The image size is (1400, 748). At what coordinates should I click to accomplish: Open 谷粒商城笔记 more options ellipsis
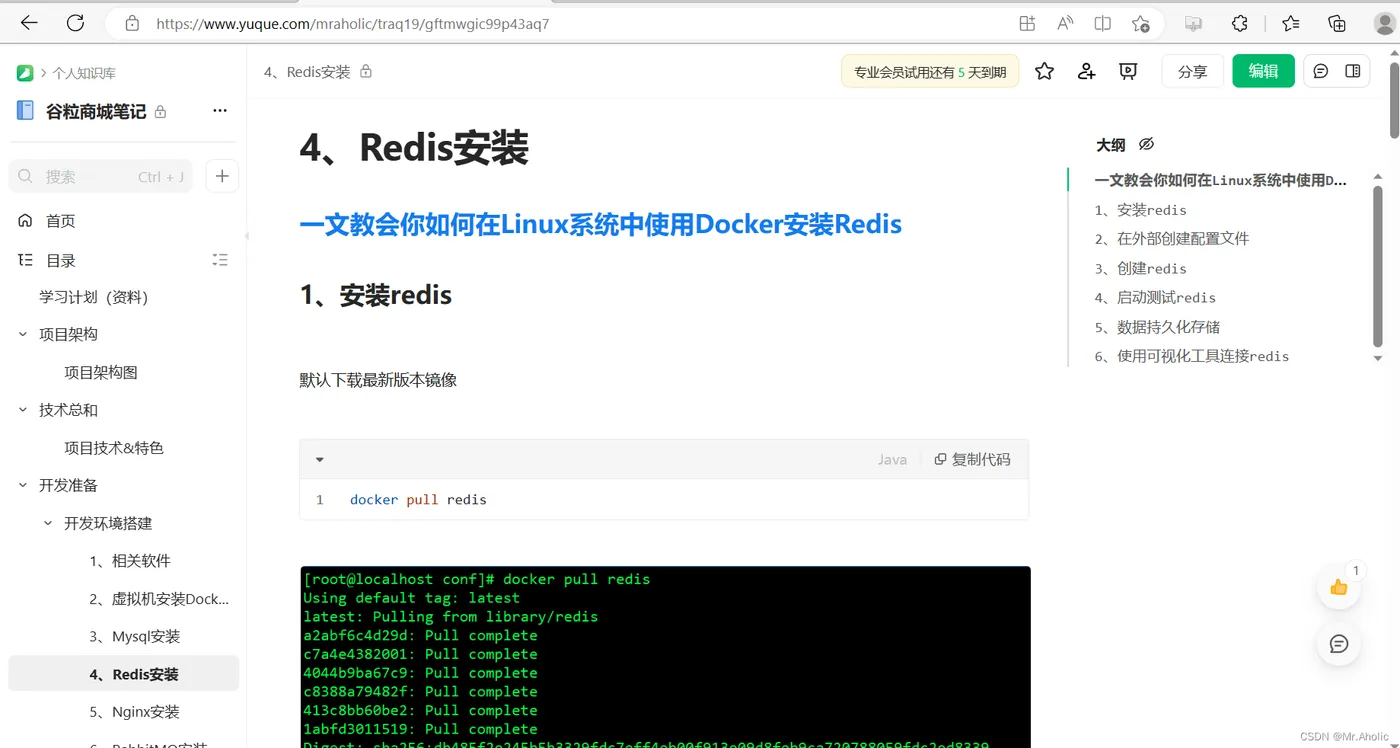pyautogui.click(x=220, y=111)
